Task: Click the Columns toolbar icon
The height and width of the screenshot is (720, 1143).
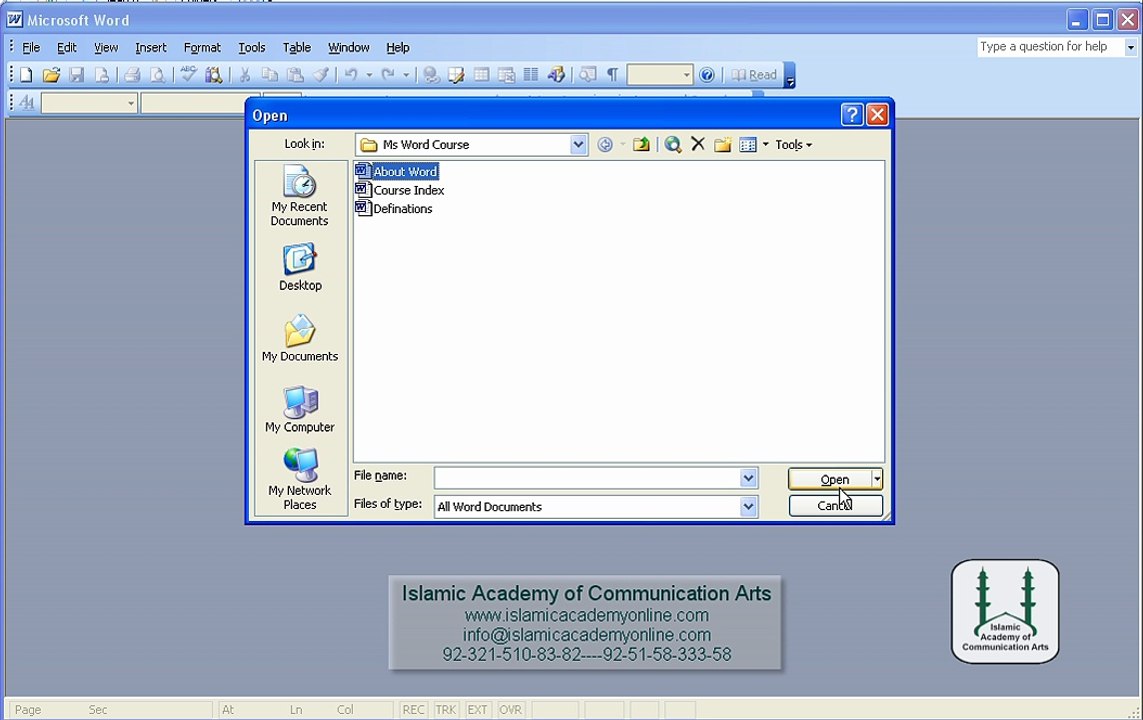Action: click(x=531, y=74)
